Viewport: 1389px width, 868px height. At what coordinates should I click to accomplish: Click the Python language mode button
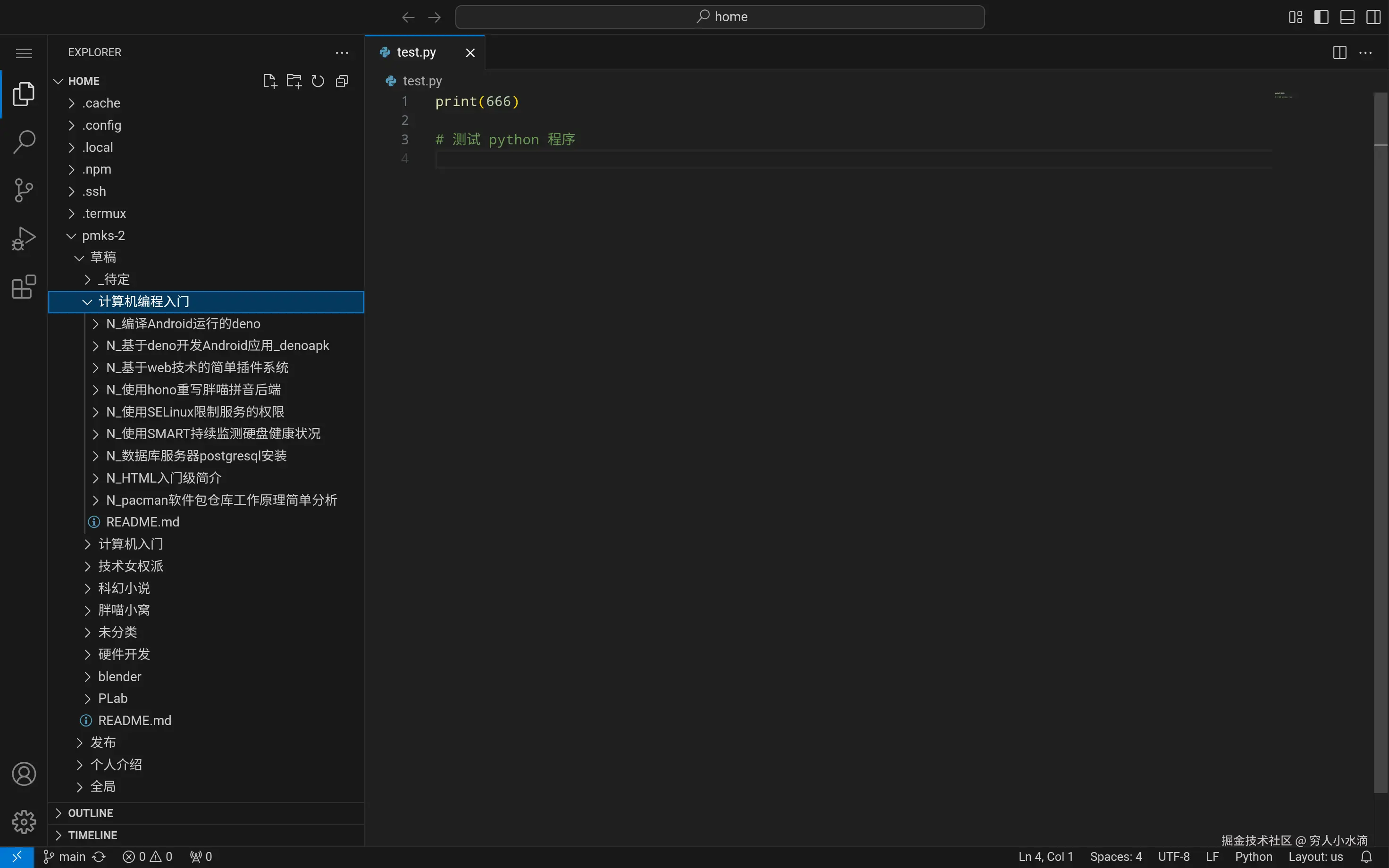[x=1253, y=857]
